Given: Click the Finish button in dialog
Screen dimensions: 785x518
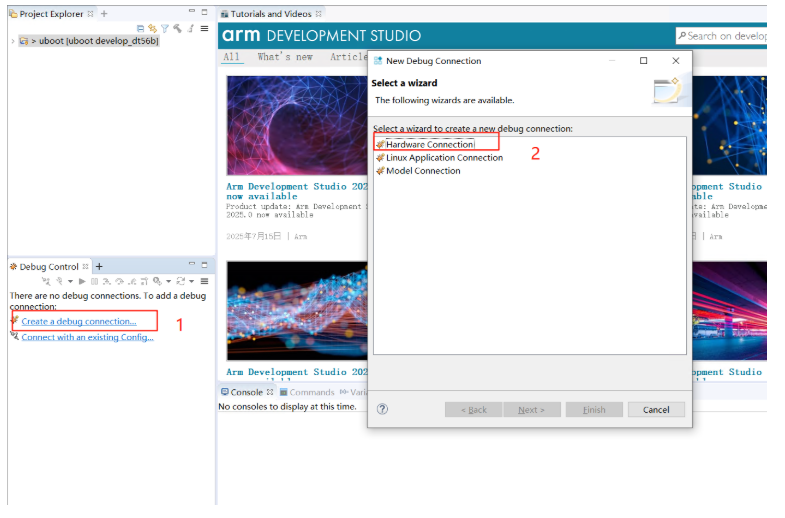Looking at the screenshot, I should 594,410.
